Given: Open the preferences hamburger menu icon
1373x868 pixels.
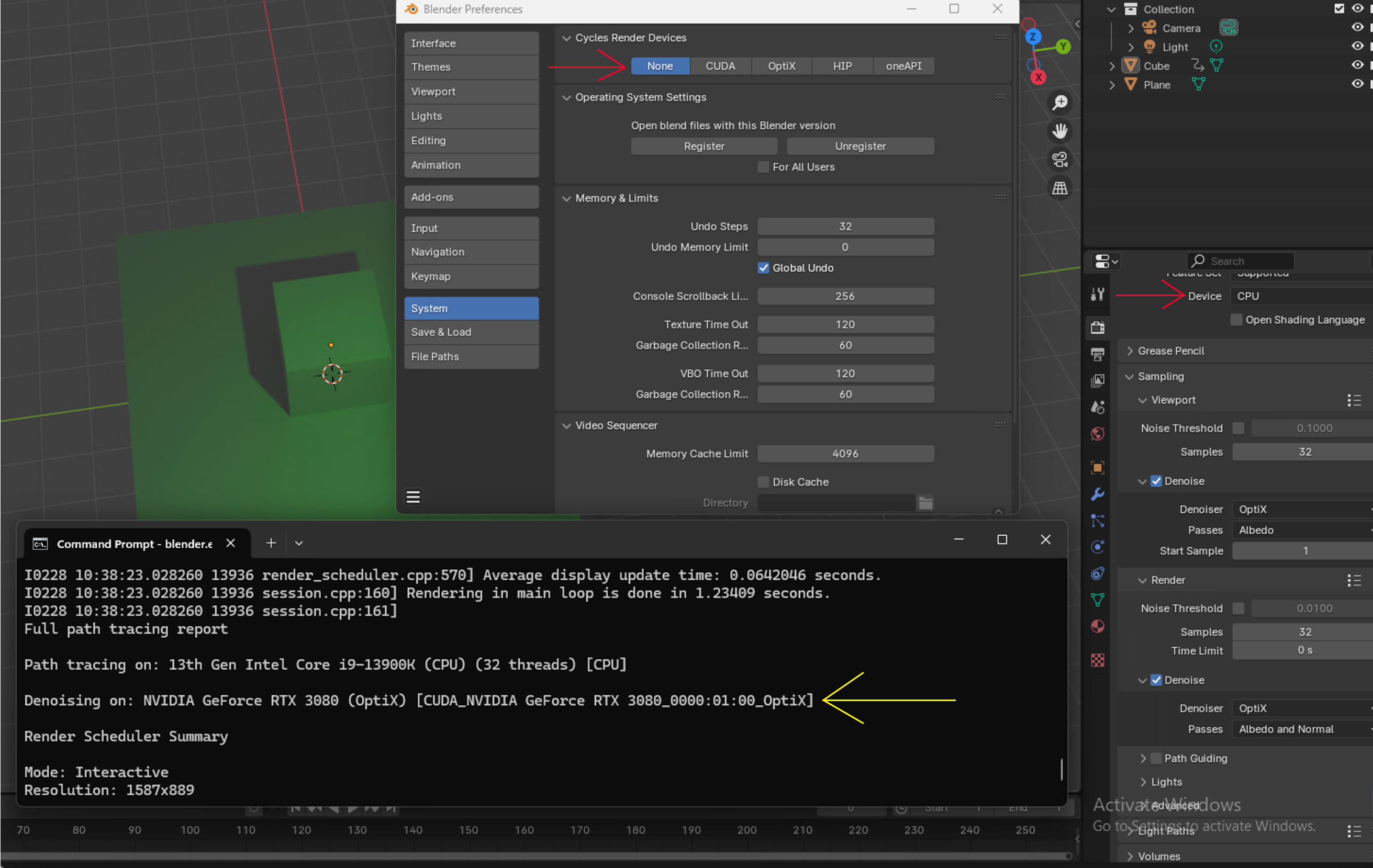Looking at the screenshot, I should pos(413,497).
